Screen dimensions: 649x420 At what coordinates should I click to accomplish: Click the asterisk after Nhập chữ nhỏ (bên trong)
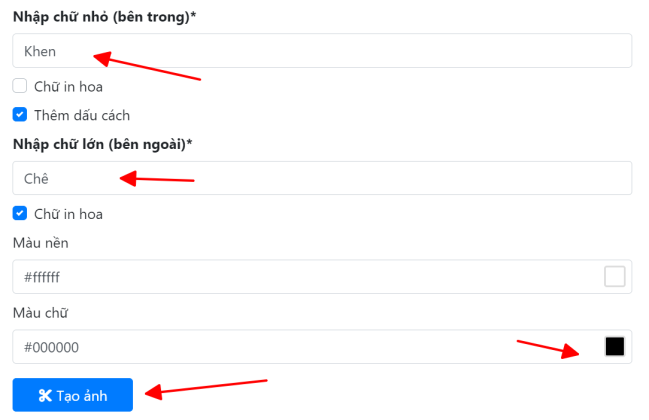point(193,14)
